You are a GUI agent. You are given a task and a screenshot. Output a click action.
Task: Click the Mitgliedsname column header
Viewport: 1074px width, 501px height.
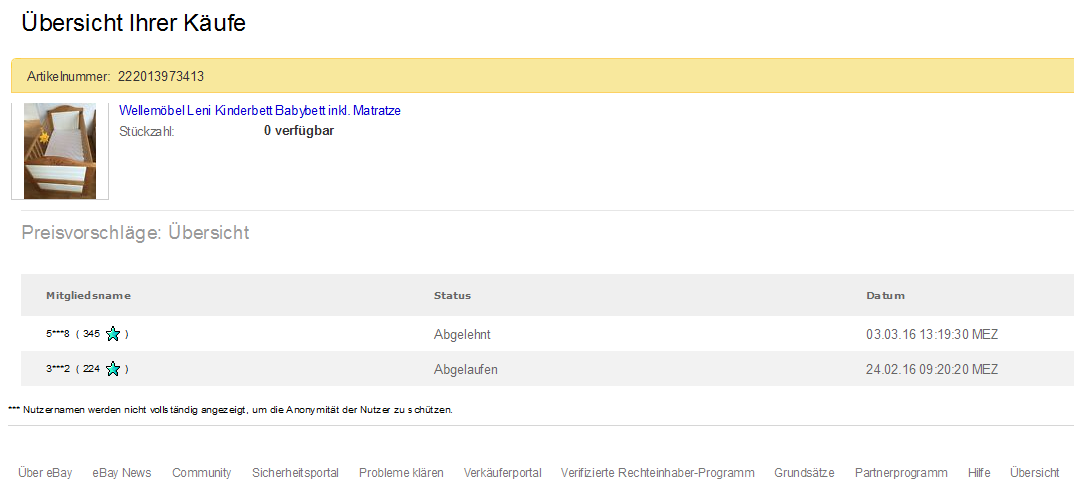(x=88, y=295)
